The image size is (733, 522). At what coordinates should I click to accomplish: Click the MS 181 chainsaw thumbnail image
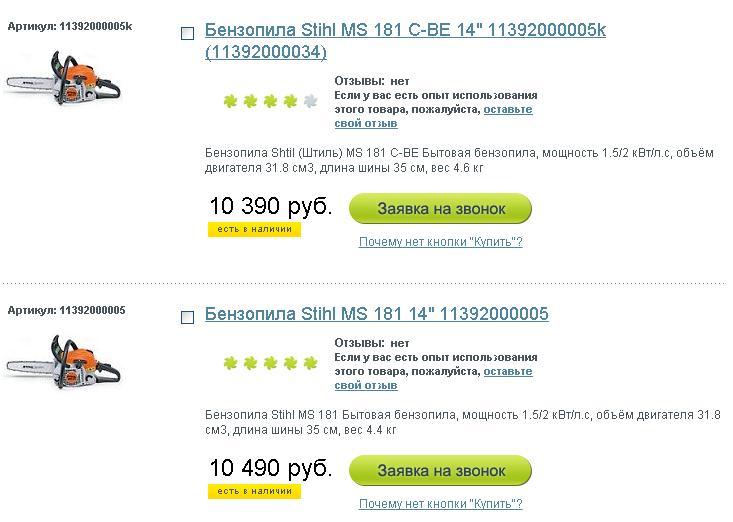click(63, 362)
